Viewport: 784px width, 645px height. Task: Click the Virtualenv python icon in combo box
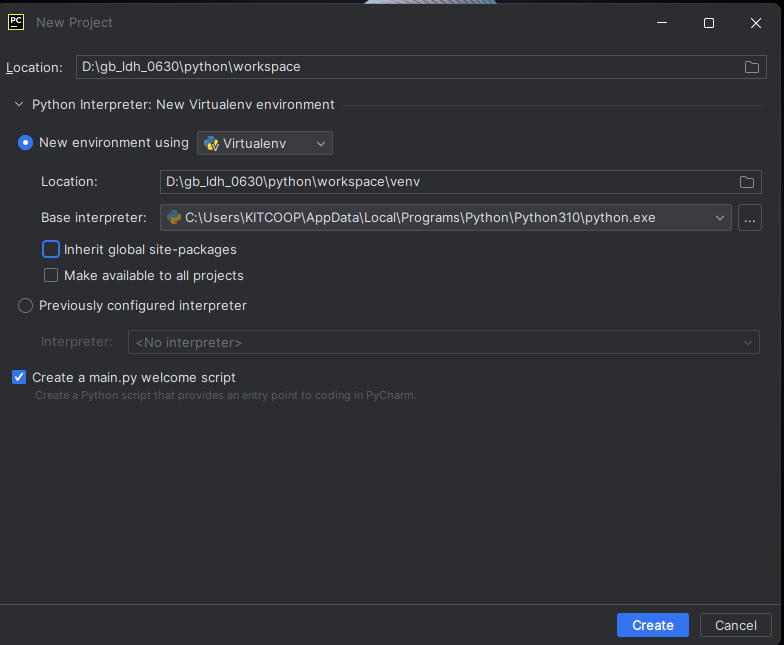click(212, 144)
